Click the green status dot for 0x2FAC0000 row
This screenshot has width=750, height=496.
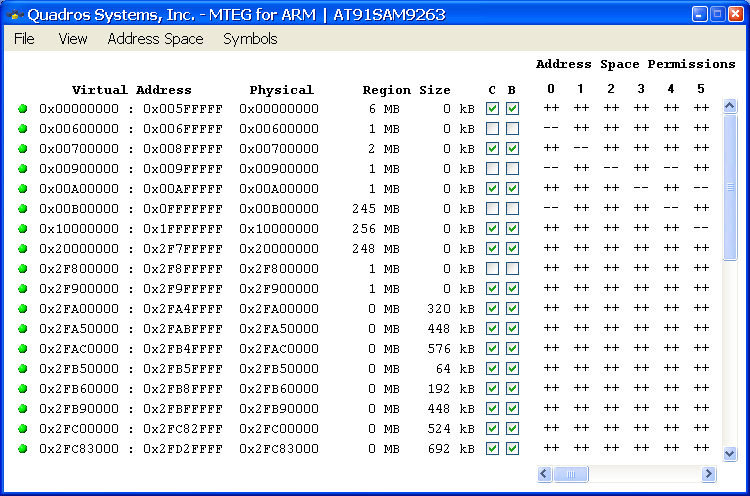(22, 349)
